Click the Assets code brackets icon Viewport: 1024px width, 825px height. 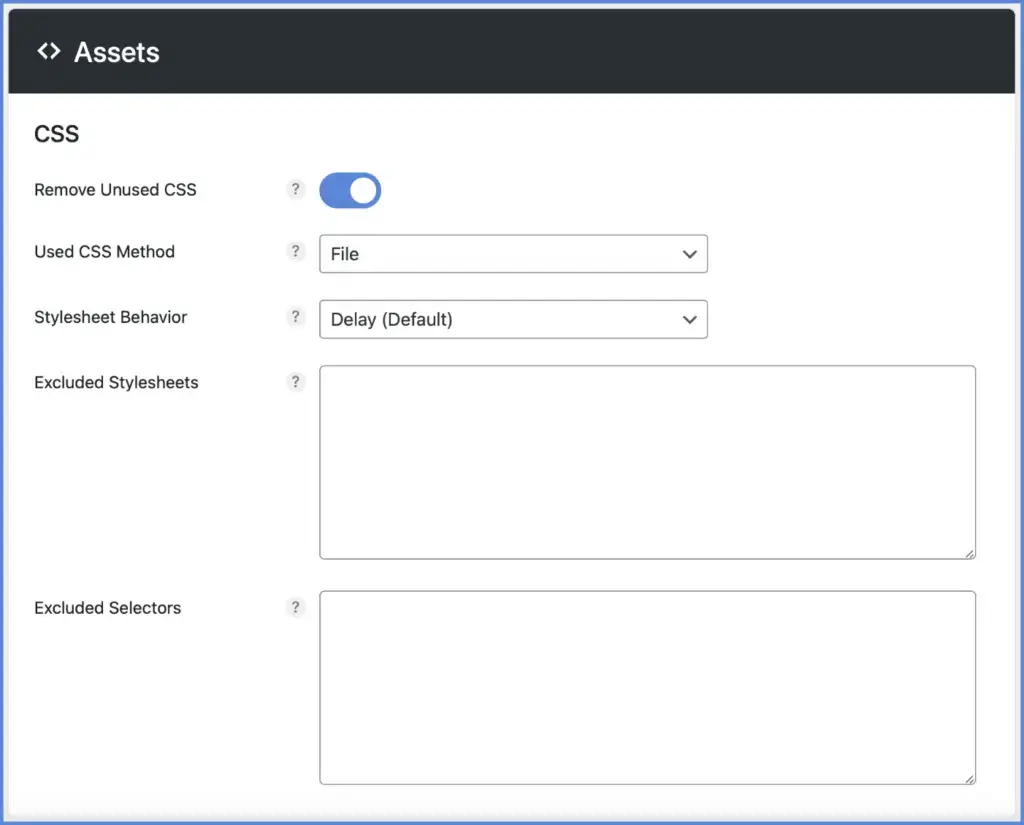(49, 51)
